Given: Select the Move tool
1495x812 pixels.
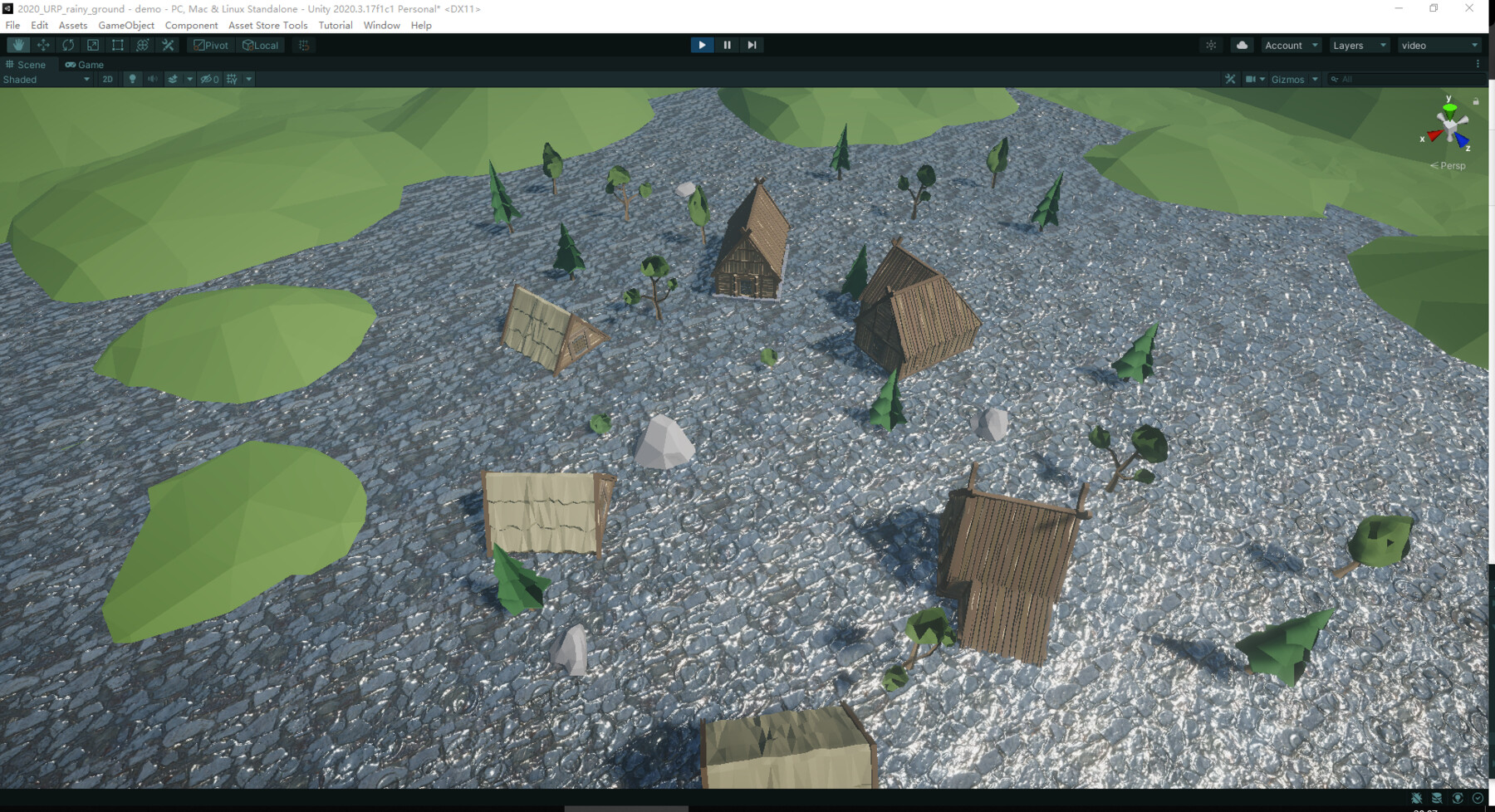Looking at the screenshot, I should pos(42,45).
